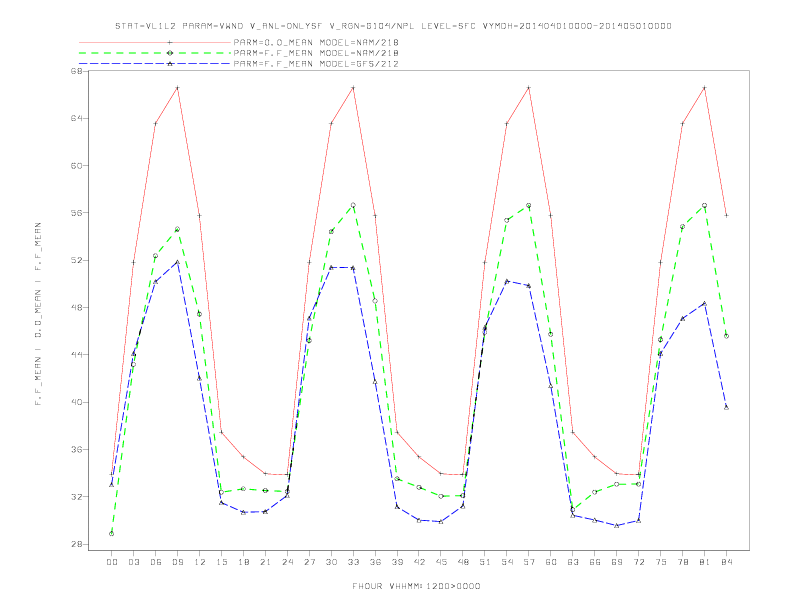Click x-axis tick label 21
This screenshot has height=612, width=792.
tap(265, 562)
